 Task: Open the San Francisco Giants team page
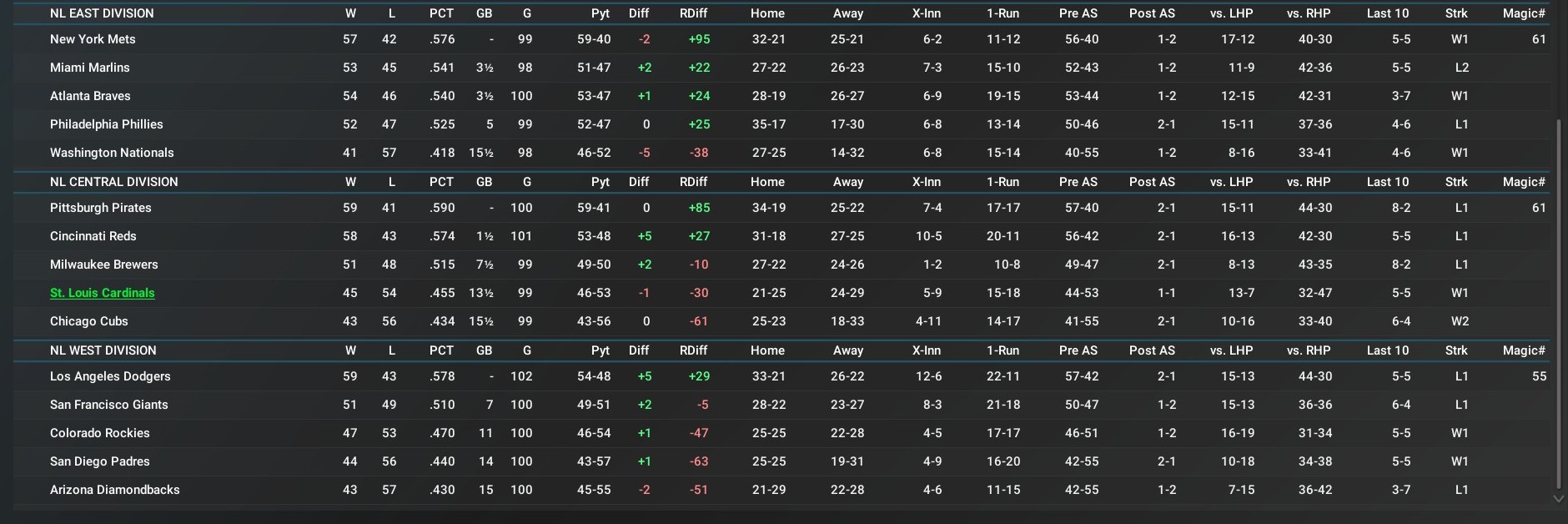108,405
